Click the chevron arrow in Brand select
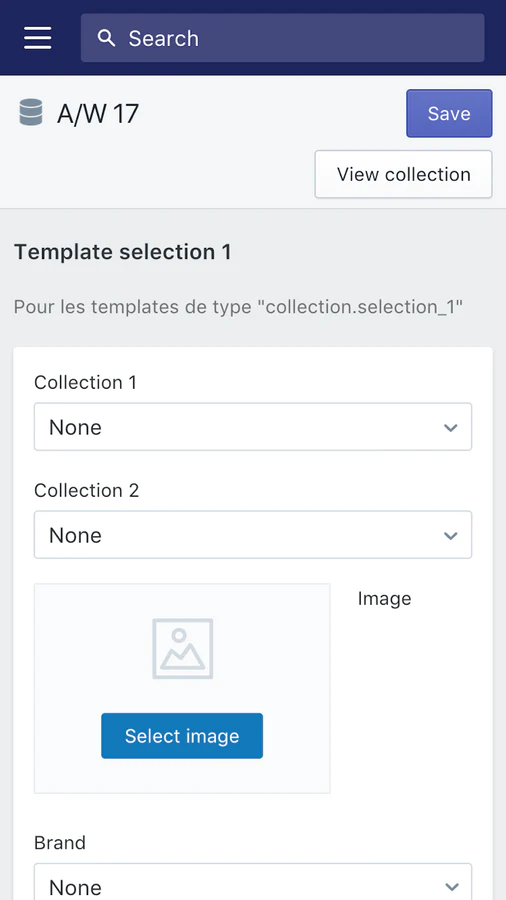 coord(451,887)
